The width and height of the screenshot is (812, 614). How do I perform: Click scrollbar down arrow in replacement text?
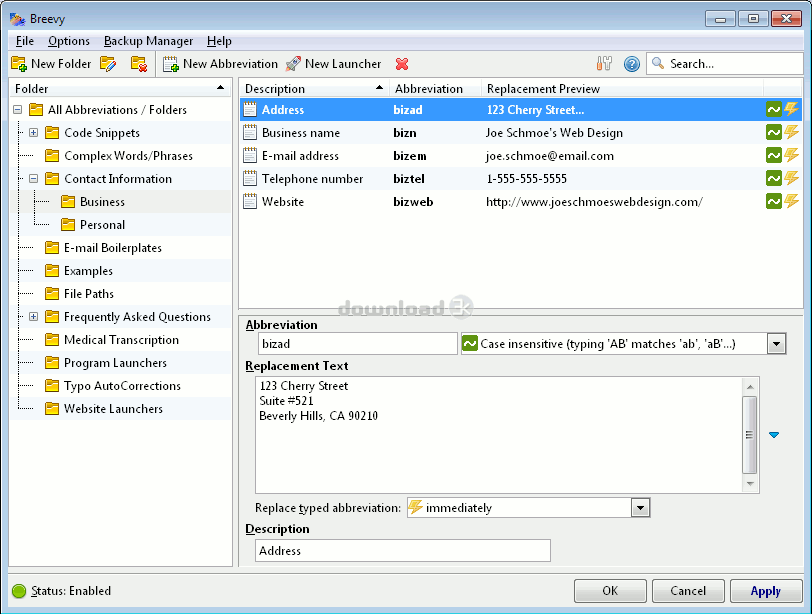[x=750, y=484]
